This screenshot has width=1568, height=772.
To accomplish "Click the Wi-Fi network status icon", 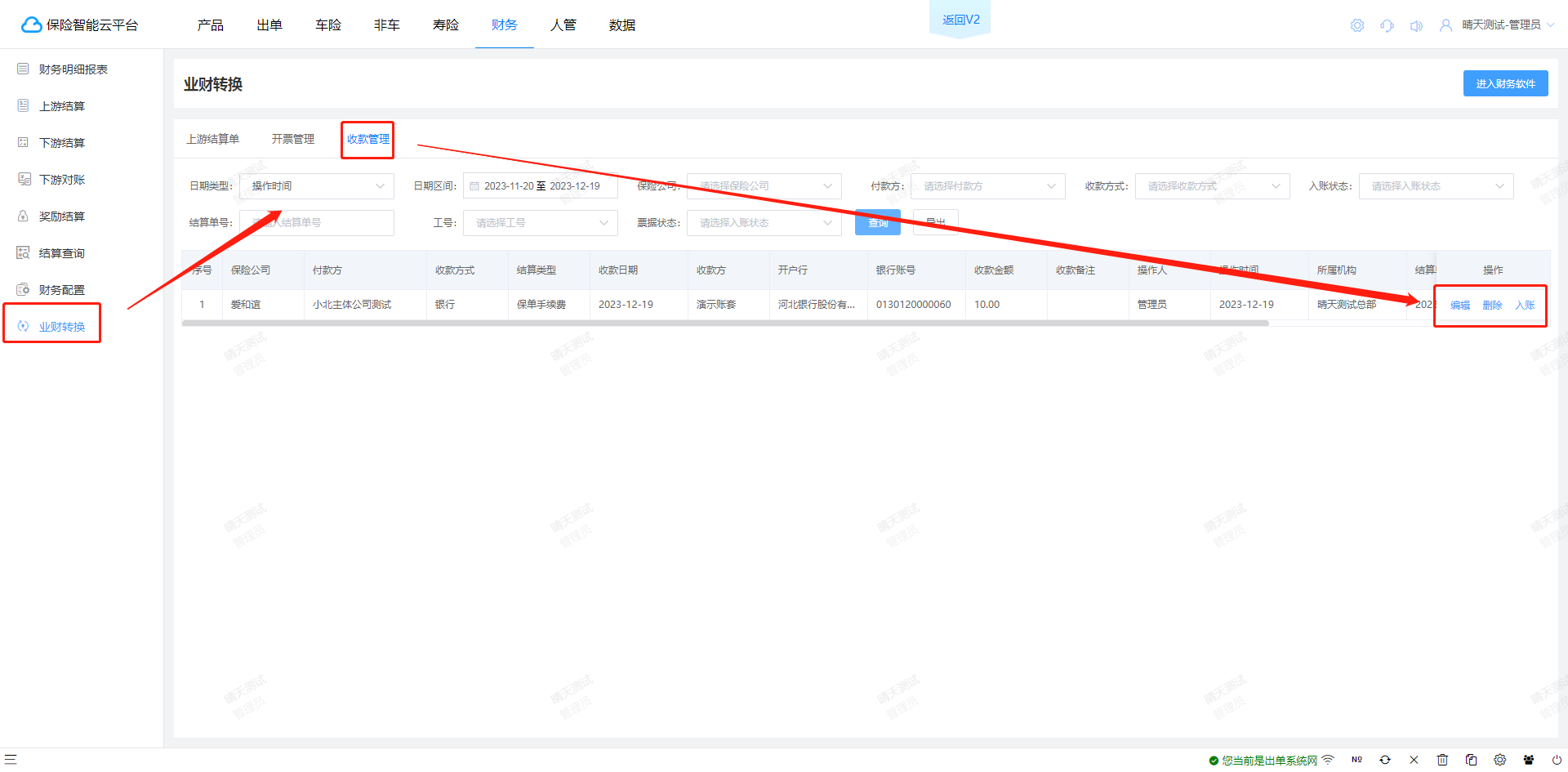I will (x=1328, y=760).
